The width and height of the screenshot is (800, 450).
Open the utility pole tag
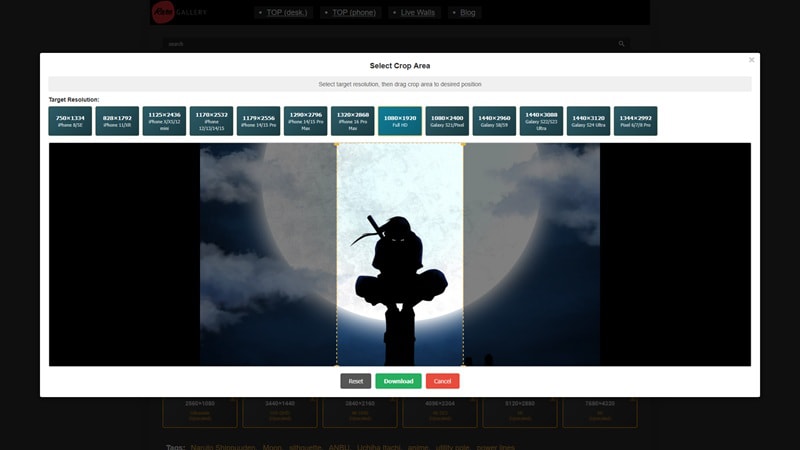tap(453, 447)
